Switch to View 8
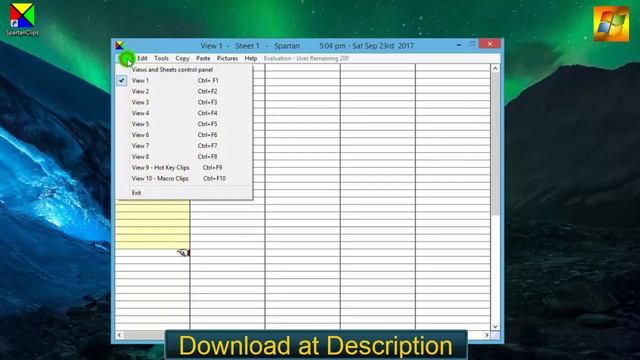 coord(184,157)
